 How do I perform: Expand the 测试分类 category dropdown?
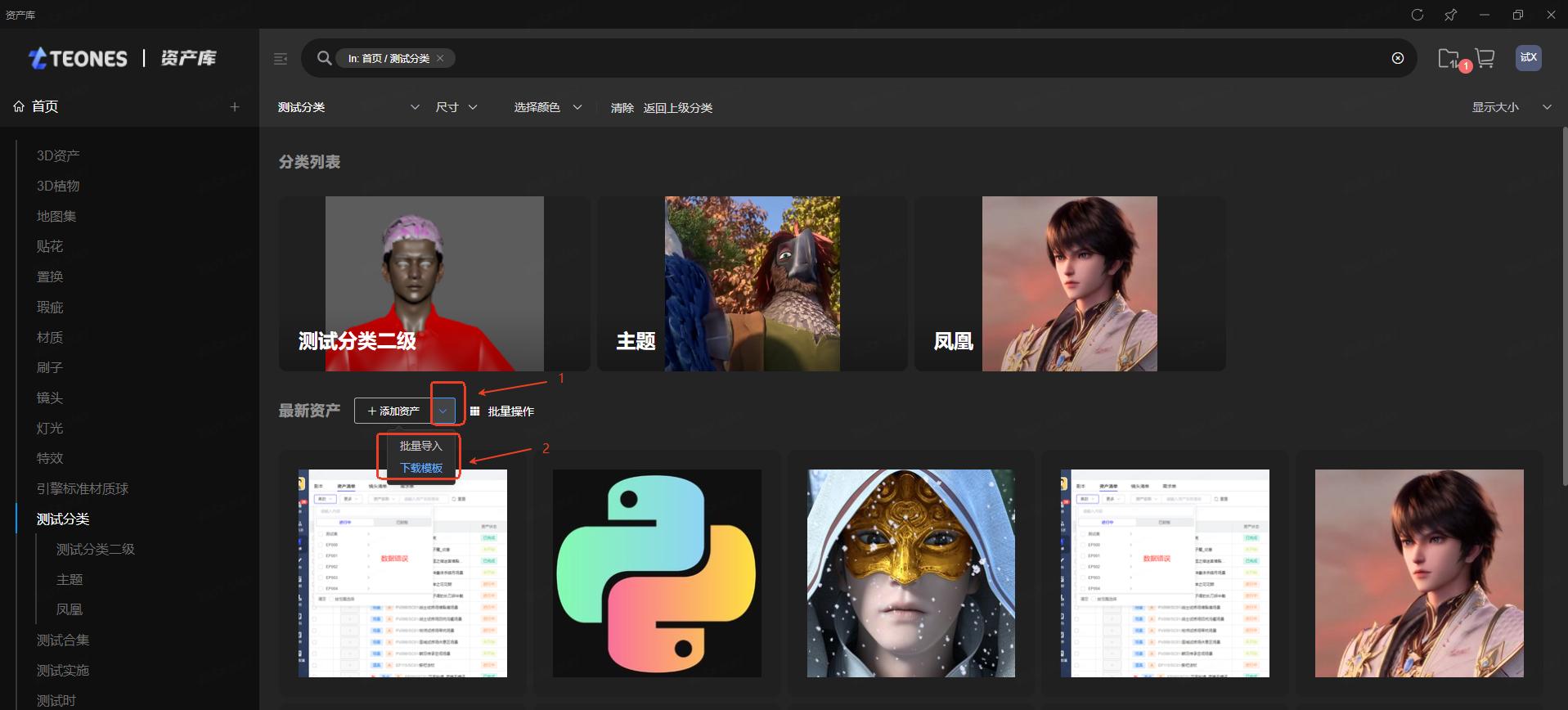point(415,107)
